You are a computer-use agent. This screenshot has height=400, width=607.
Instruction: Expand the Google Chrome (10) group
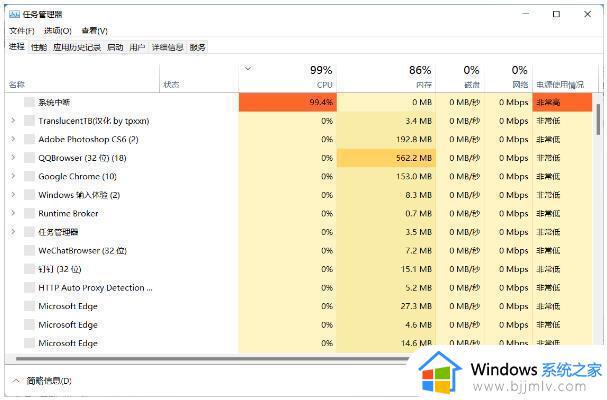coord(13,176)
